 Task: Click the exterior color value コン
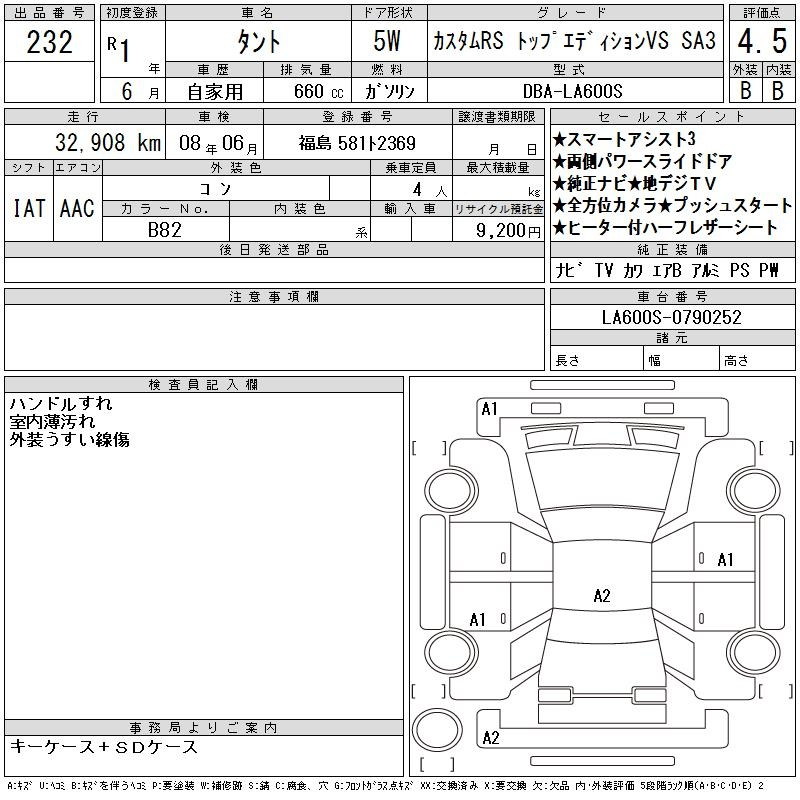click(215, 189)
